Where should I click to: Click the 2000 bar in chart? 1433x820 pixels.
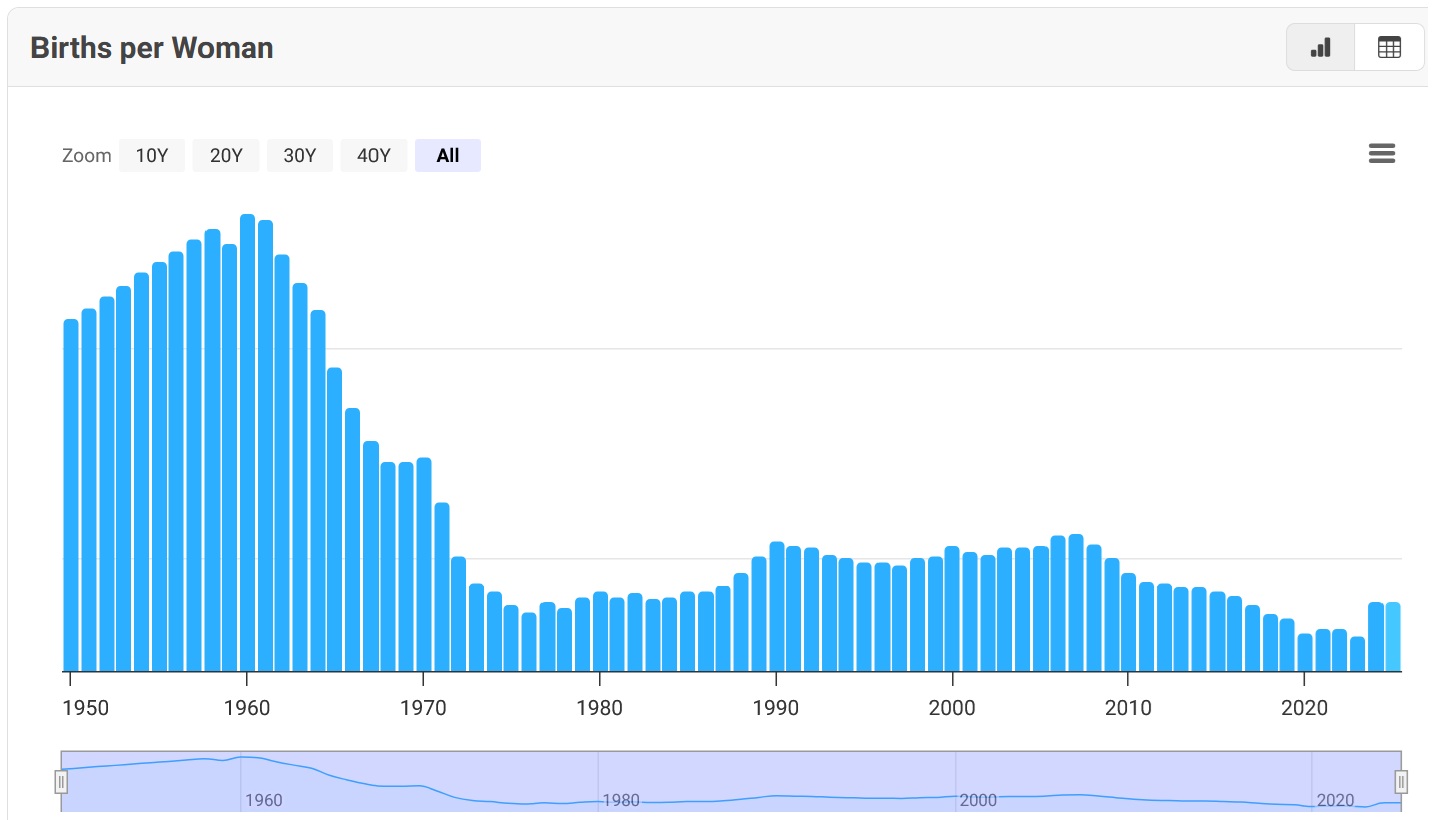(953, 609)
